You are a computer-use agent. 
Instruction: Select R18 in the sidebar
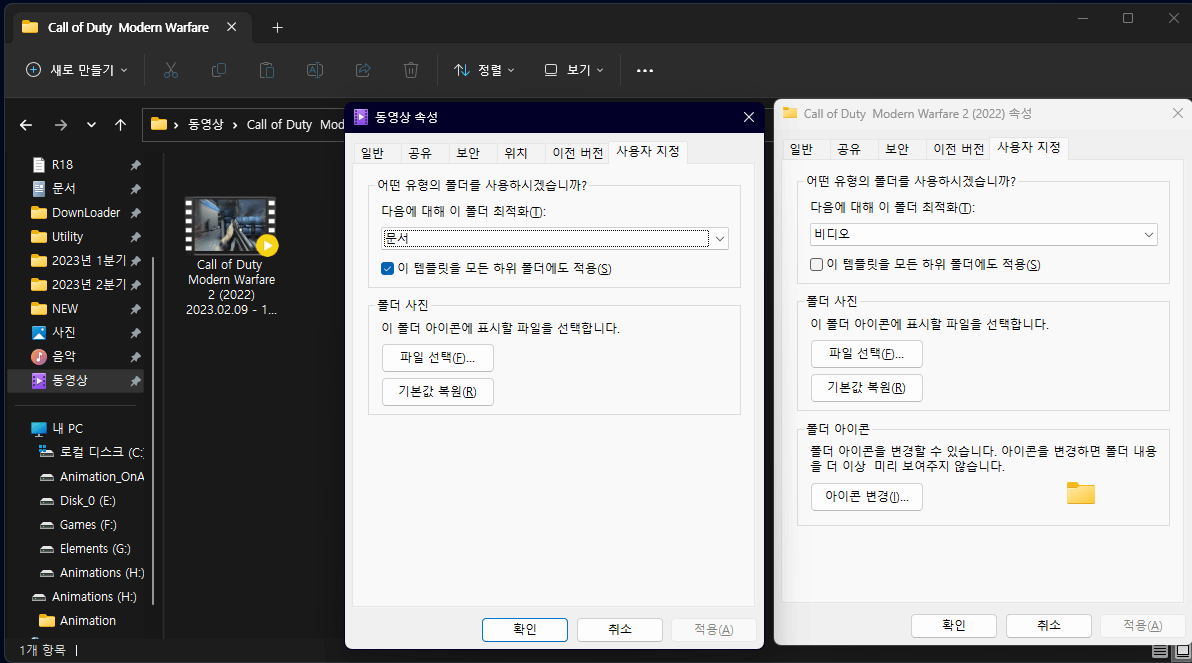(62, 164)
